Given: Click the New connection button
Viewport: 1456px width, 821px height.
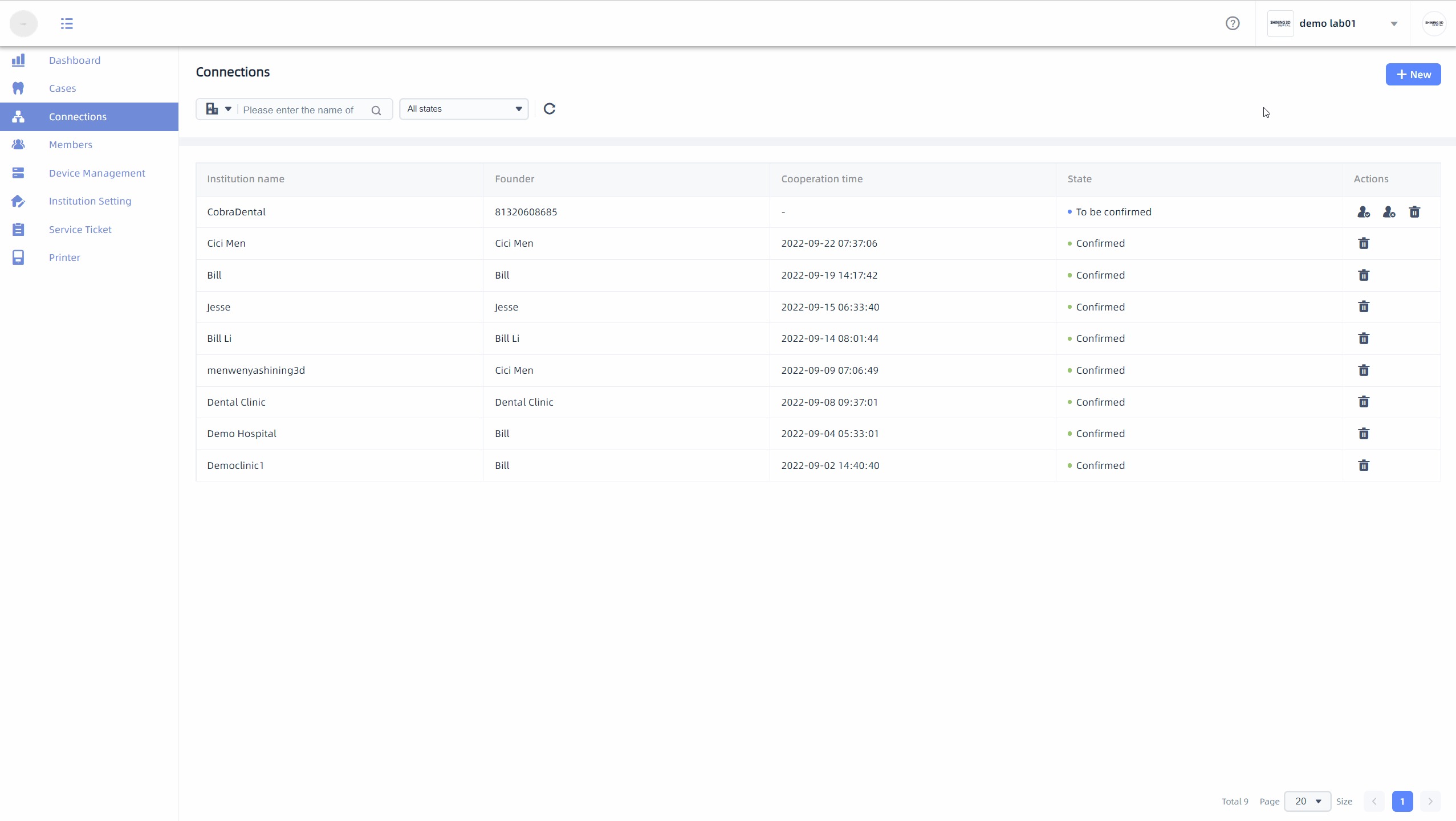Looking at the screenshot, I should click(x=1413, y=75).
